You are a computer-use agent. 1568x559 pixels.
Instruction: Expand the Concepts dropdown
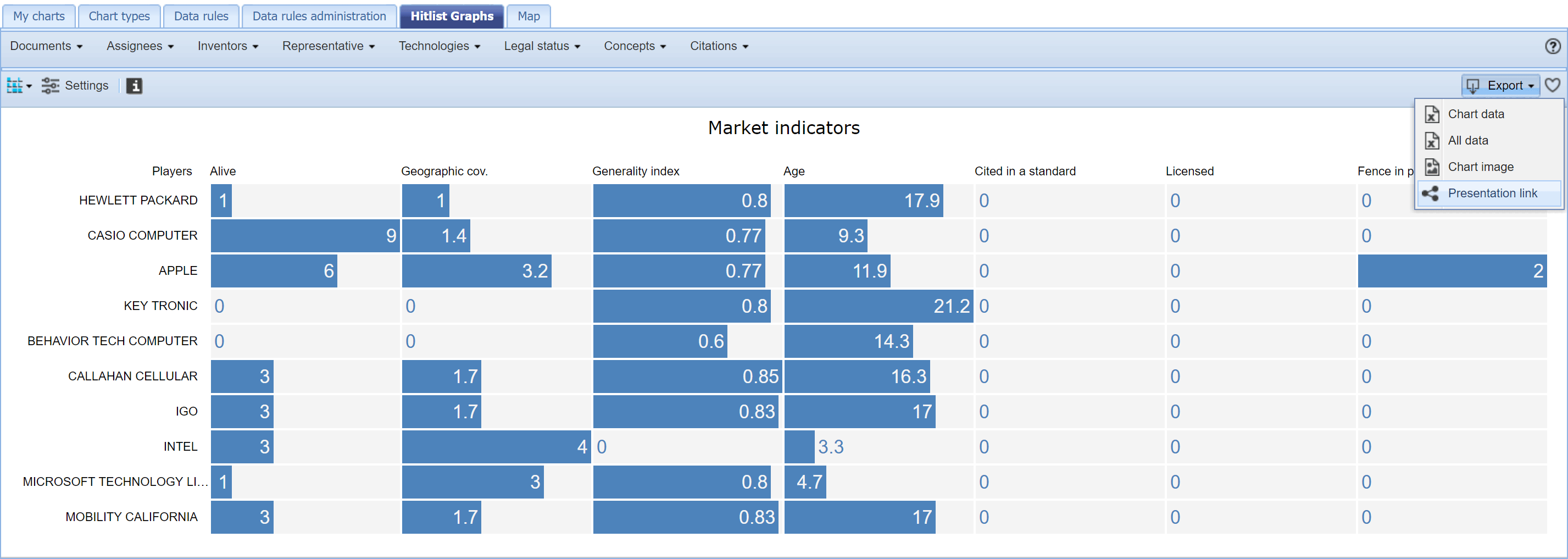tap(635, 46)
